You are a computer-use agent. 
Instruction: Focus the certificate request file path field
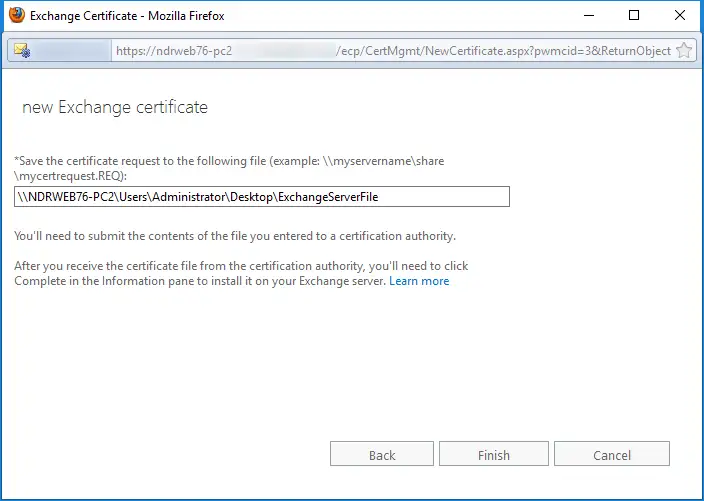[262, 197]
